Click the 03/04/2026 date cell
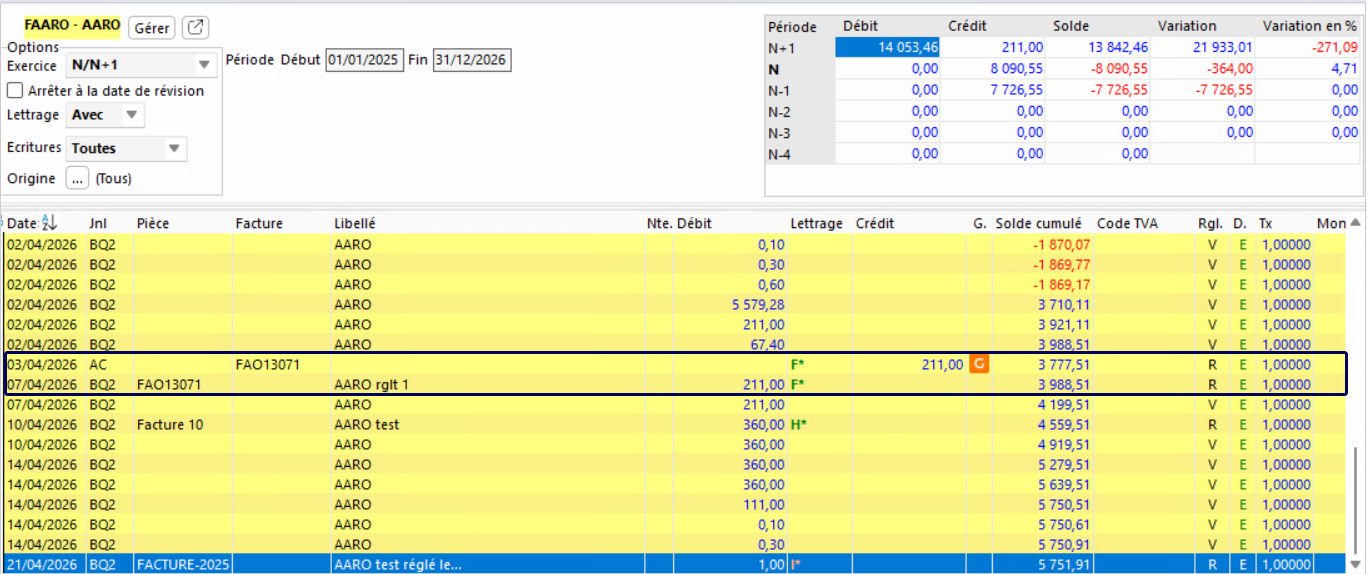This screenshot has height=574, width=1367. pos(41,365)
